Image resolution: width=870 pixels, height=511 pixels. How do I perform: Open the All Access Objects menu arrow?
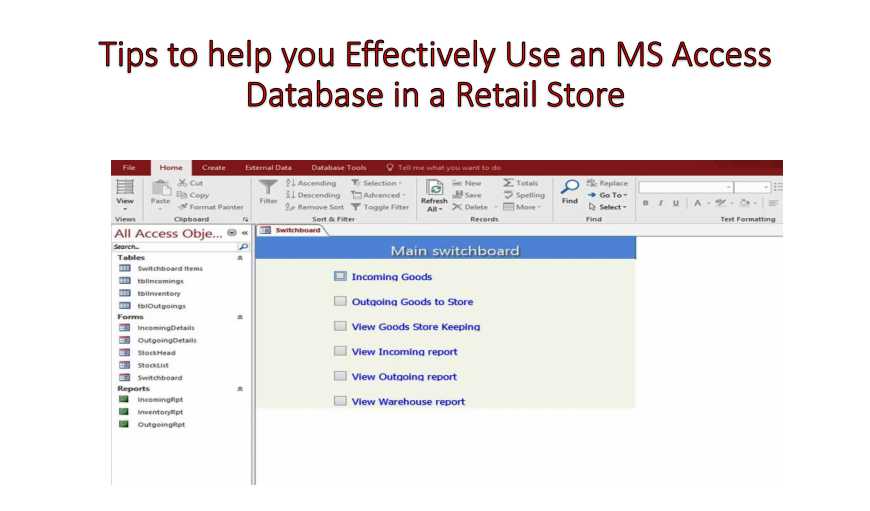pos(232,233)
